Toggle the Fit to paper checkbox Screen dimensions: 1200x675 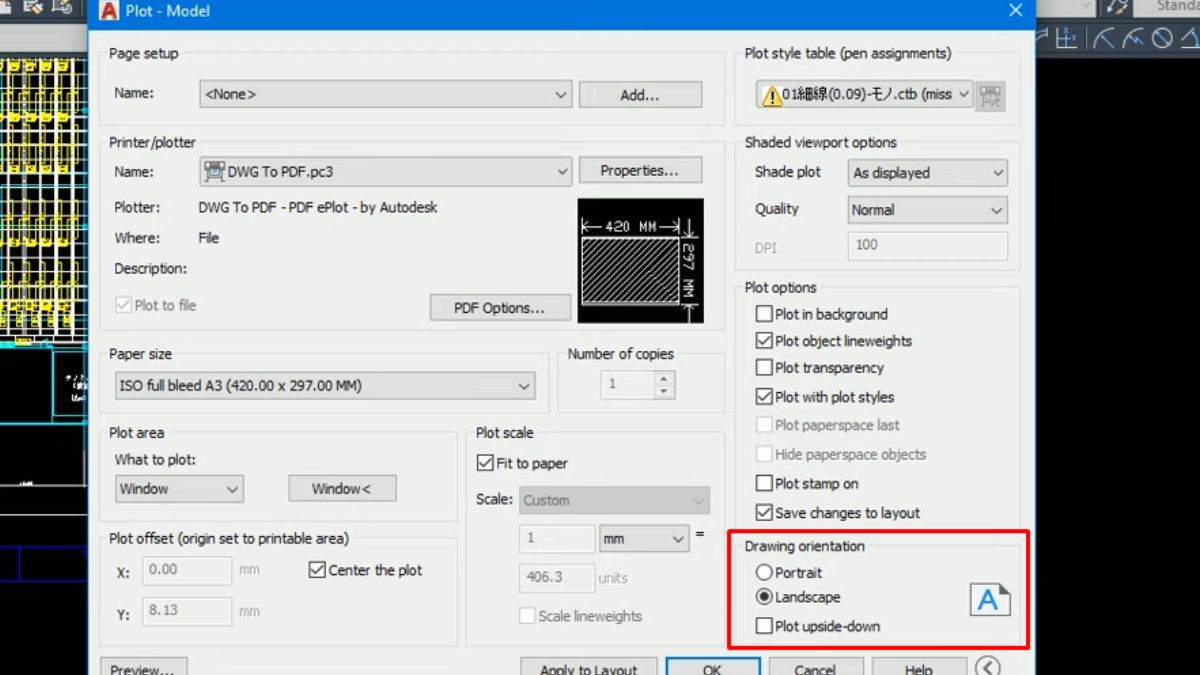[x=486, y=464]
